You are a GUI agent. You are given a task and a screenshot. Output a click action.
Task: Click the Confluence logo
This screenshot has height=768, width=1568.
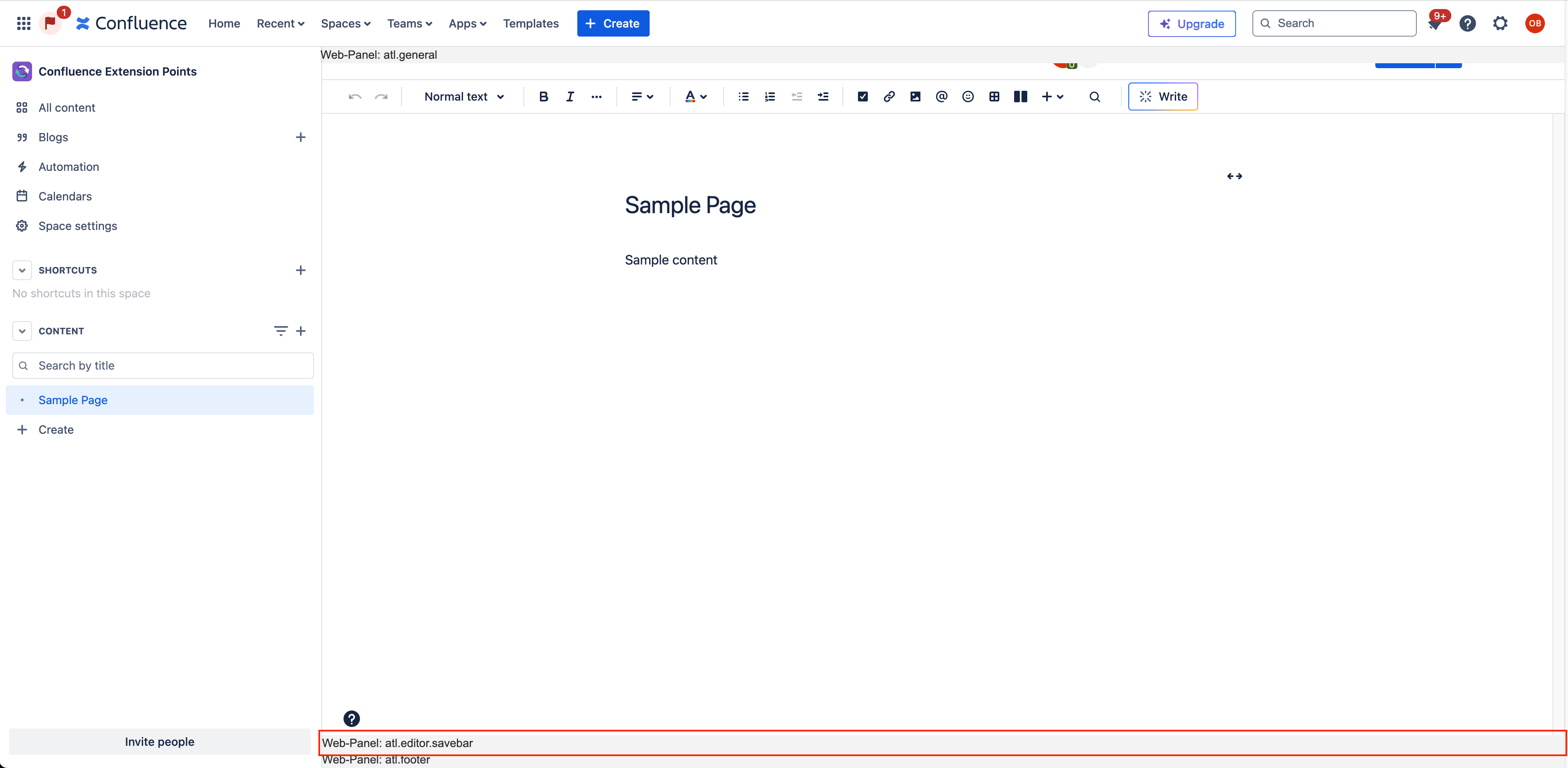(x=131, y=23)
